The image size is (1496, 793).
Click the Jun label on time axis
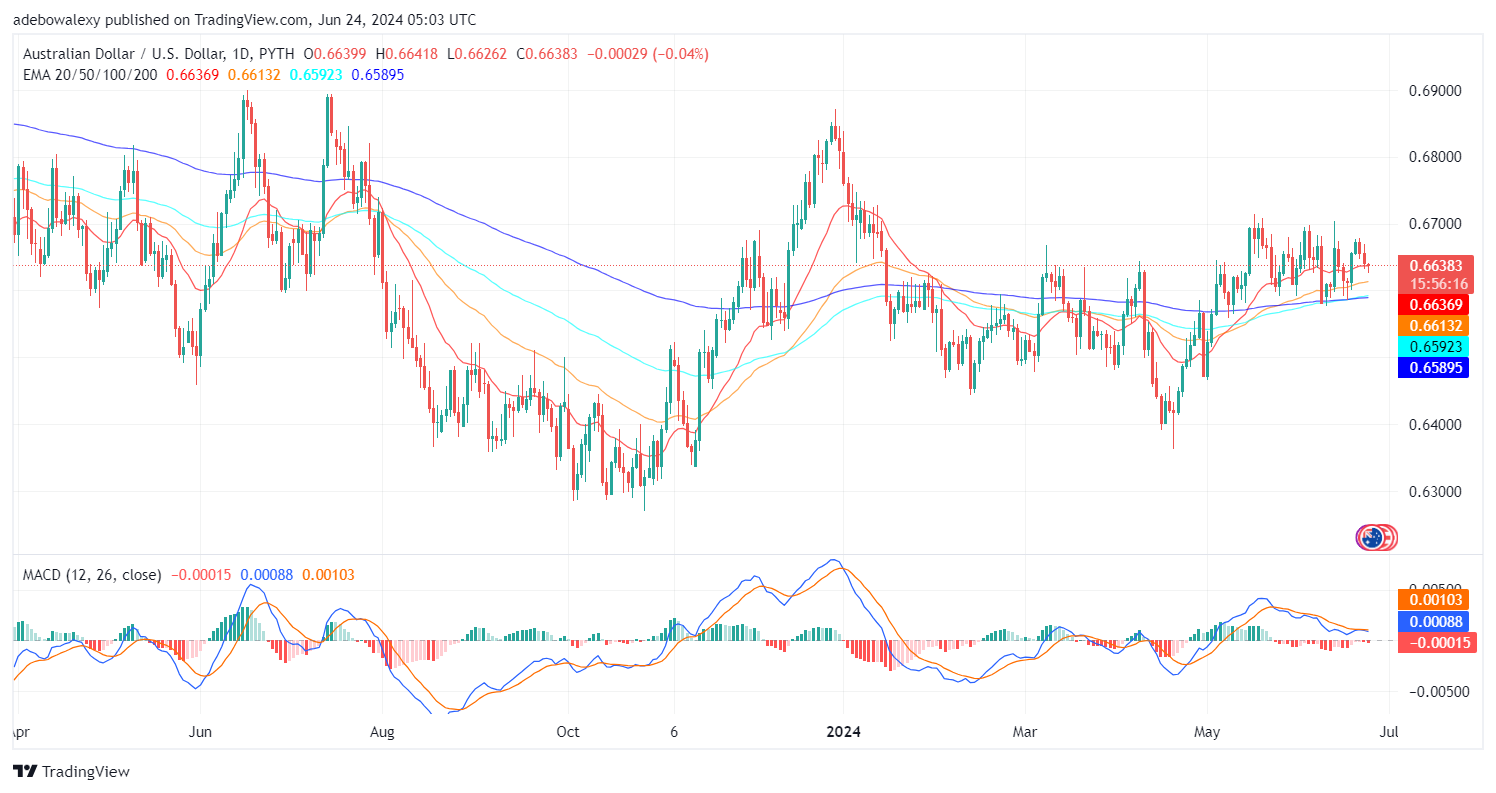[x=201, y=733]
